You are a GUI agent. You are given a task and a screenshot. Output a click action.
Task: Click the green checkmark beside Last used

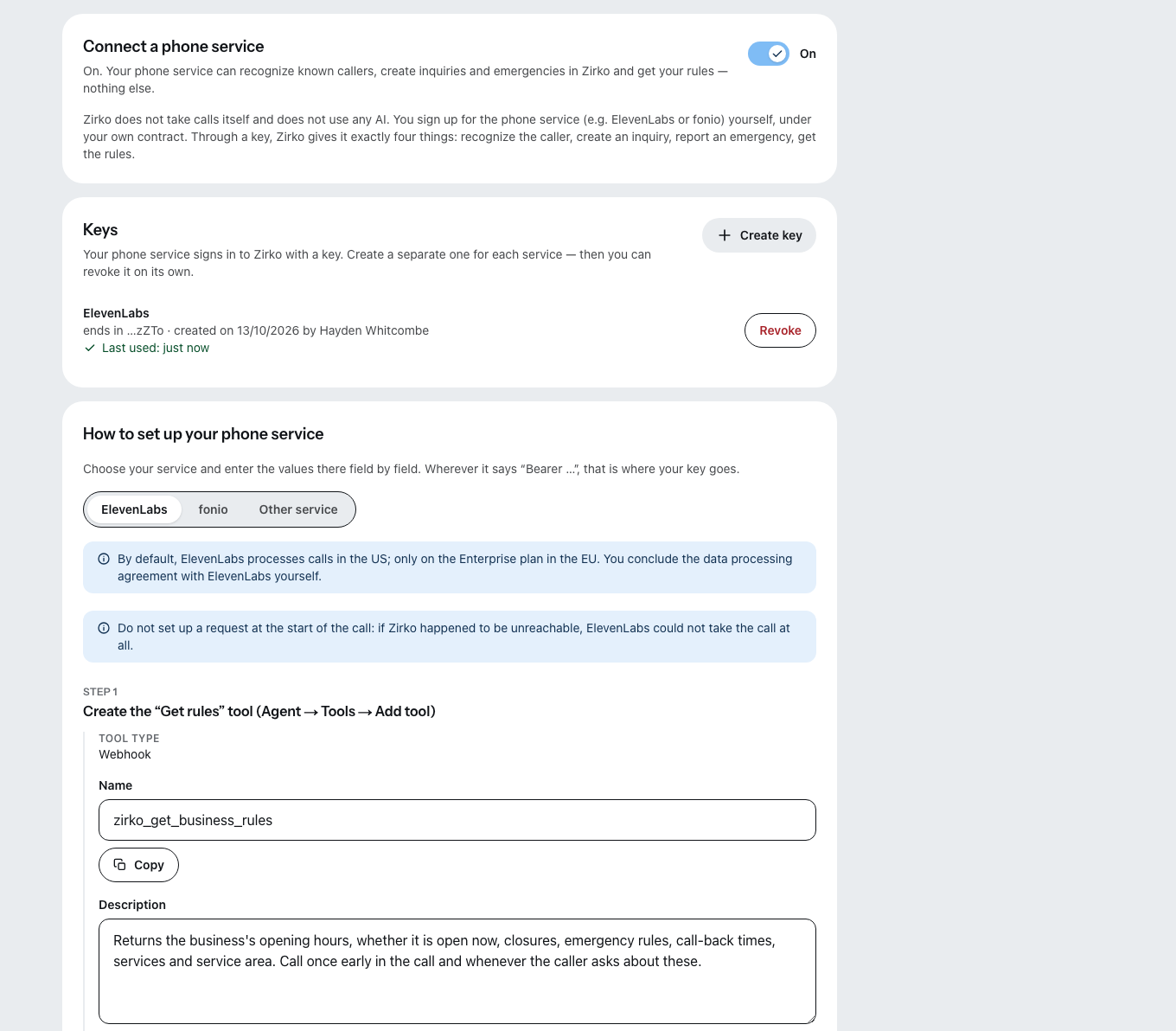90,348
